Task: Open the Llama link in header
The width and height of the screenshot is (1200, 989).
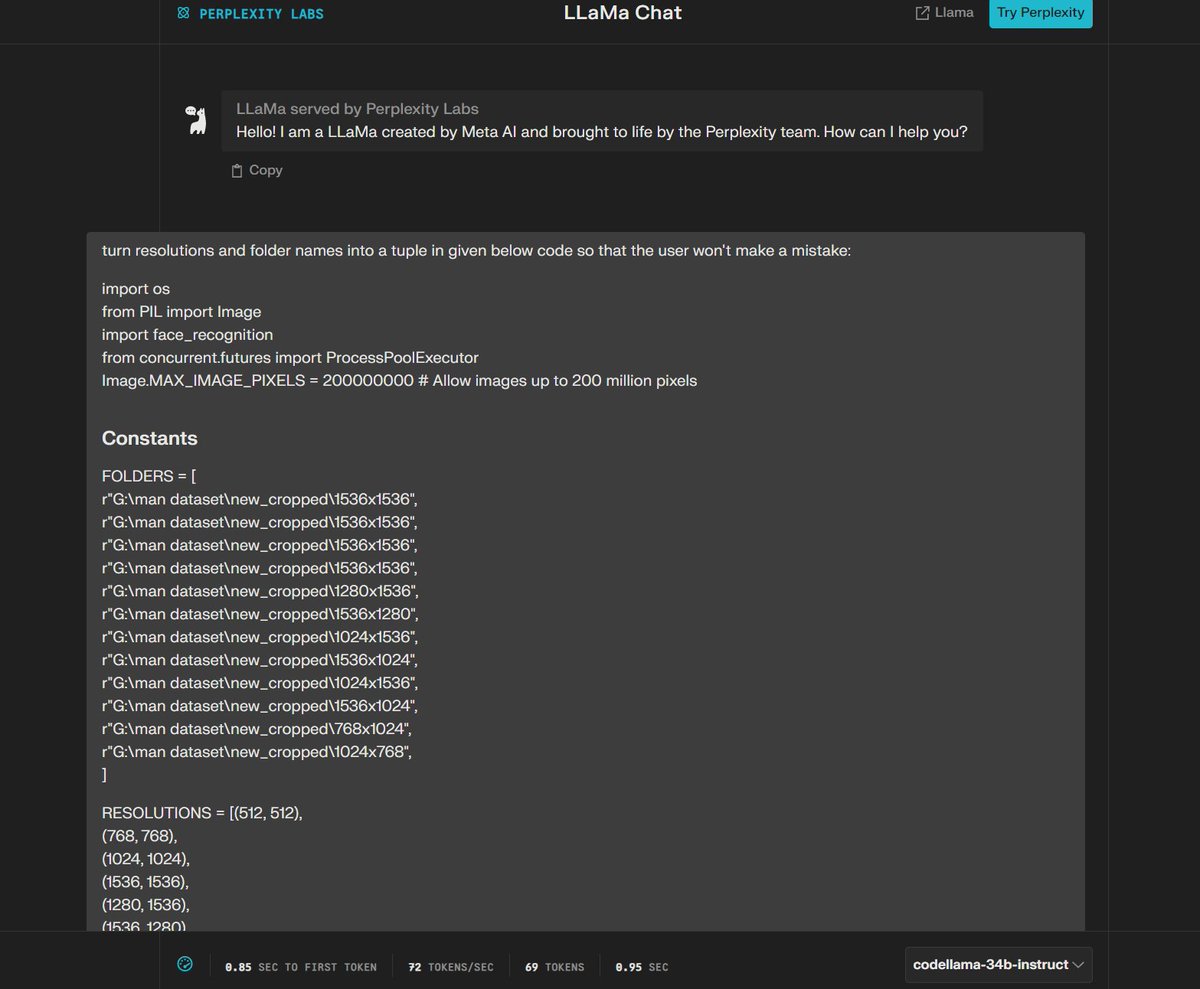Action: pyautogui.click(x=953, y=14)
